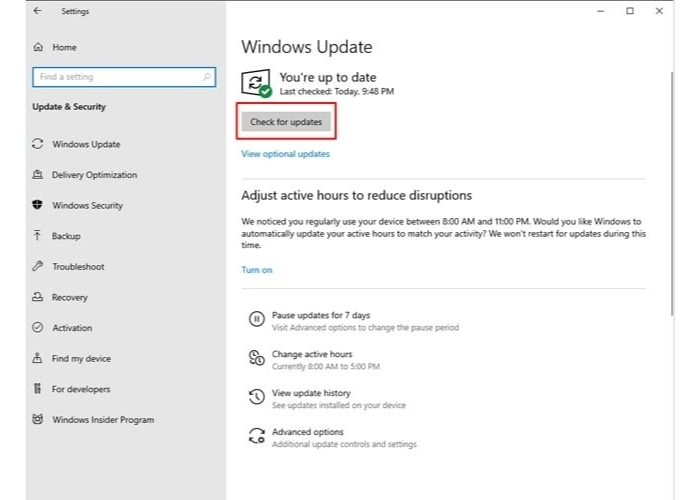Click the Home house icon

tap(38, 47)
